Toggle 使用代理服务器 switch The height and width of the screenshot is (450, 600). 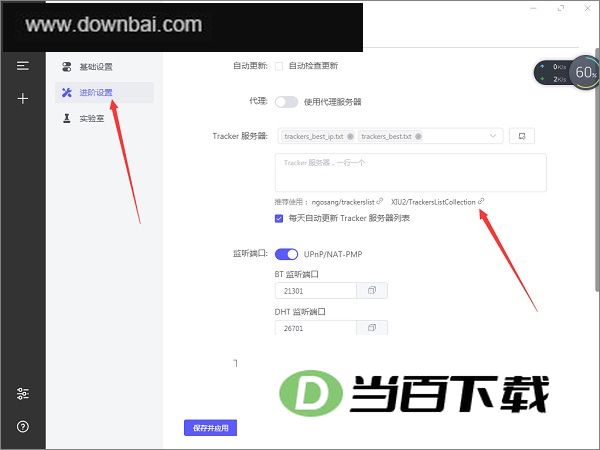point(286,102)
